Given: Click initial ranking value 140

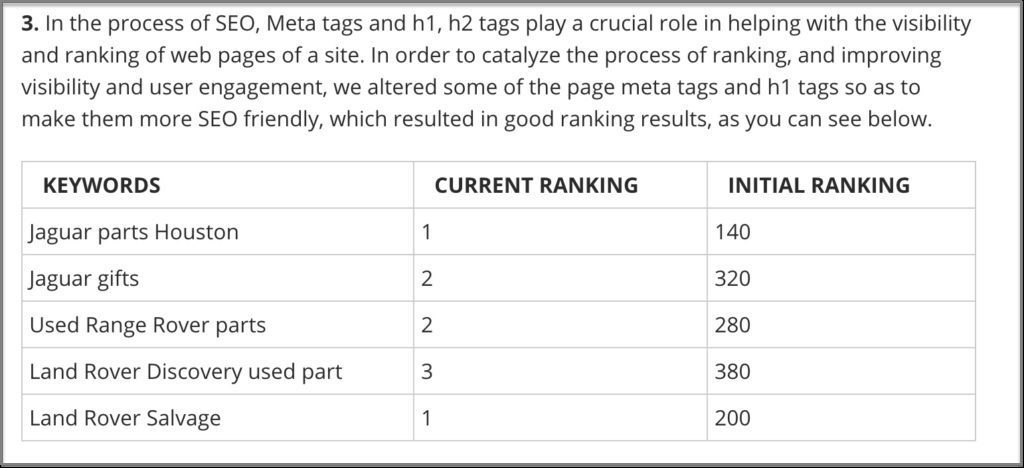Looking at the screenshot, I should 733,232.
